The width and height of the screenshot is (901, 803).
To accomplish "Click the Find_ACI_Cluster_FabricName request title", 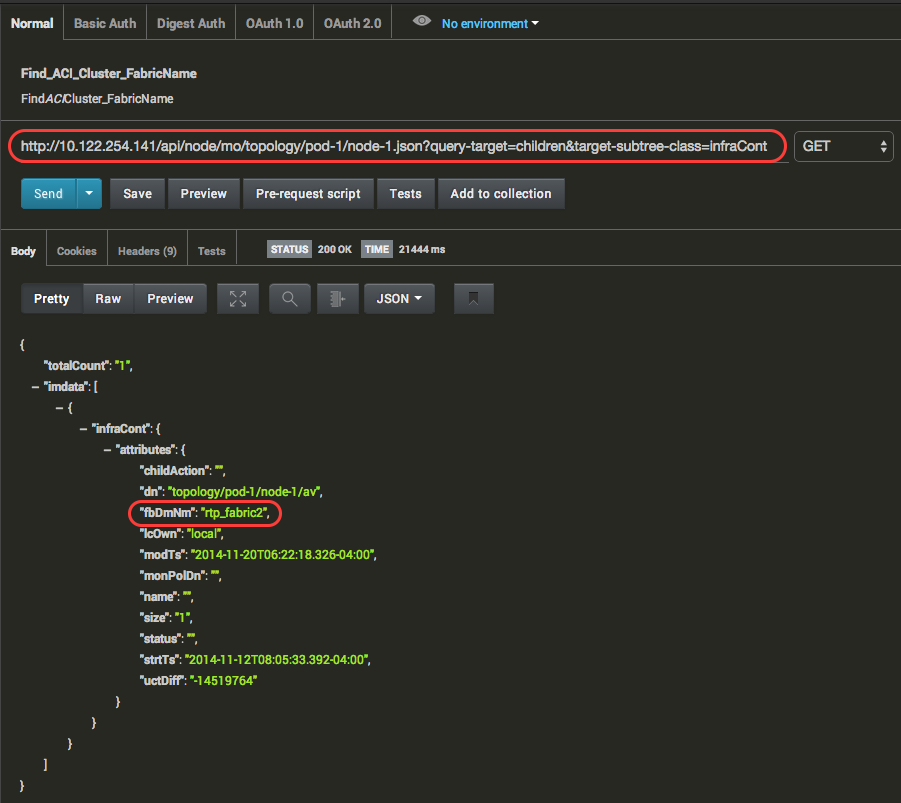I will click(x=109, y=74).
